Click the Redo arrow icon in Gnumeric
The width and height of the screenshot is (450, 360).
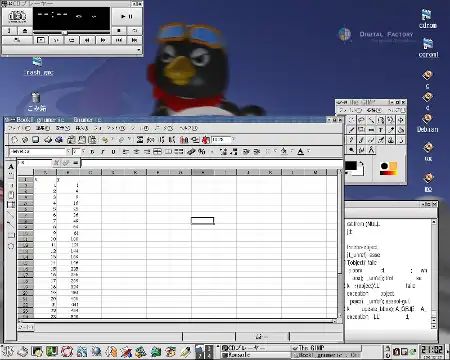122,140
